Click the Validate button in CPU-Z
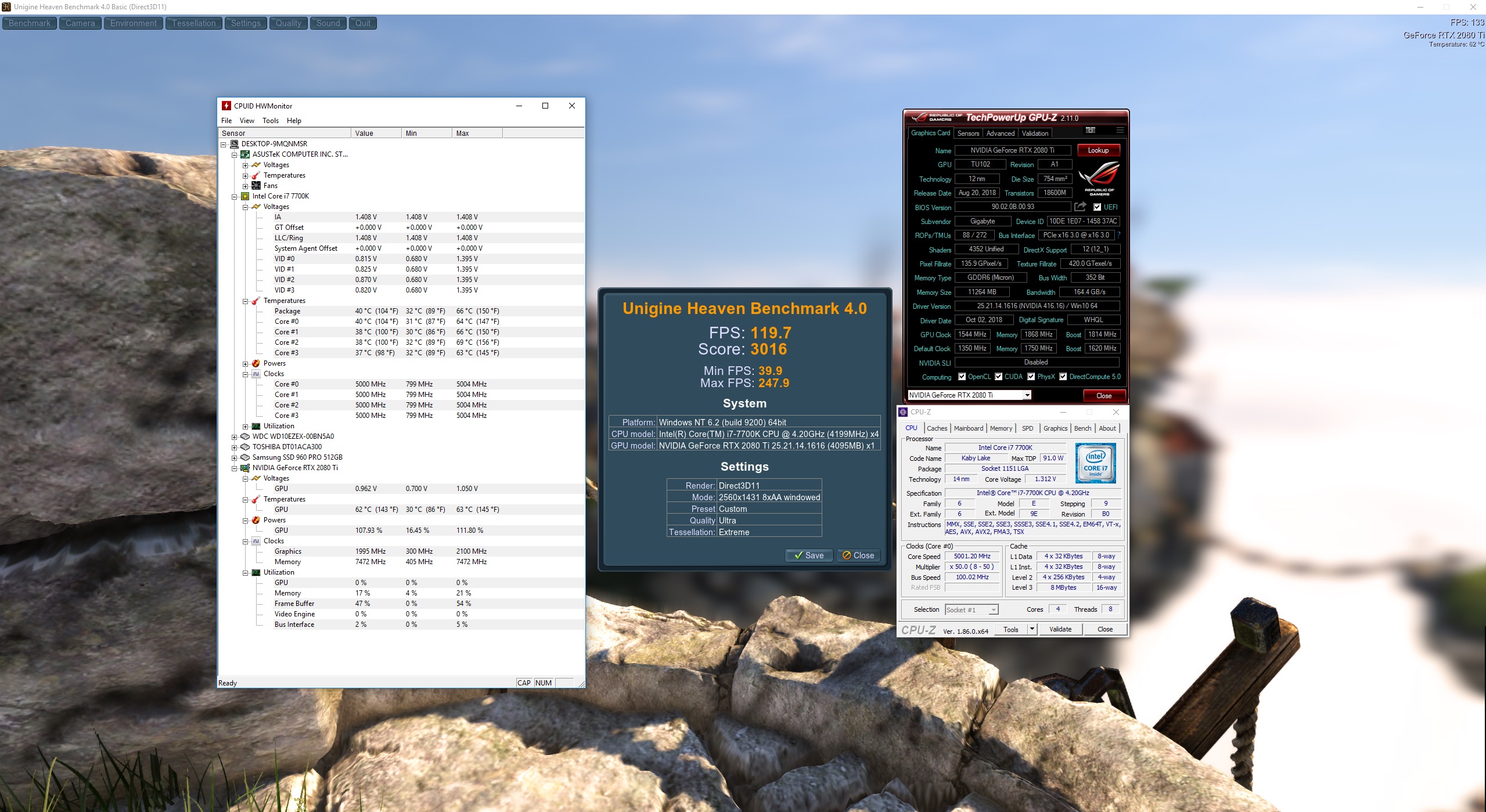Image resolution: width=1486 pixels, height=812 pixels. [1060, 629]
